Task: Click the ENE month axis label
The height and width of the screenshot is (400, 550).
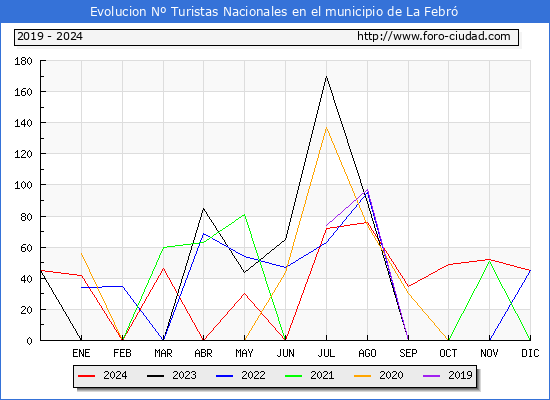Action: [x=81, y=353]
